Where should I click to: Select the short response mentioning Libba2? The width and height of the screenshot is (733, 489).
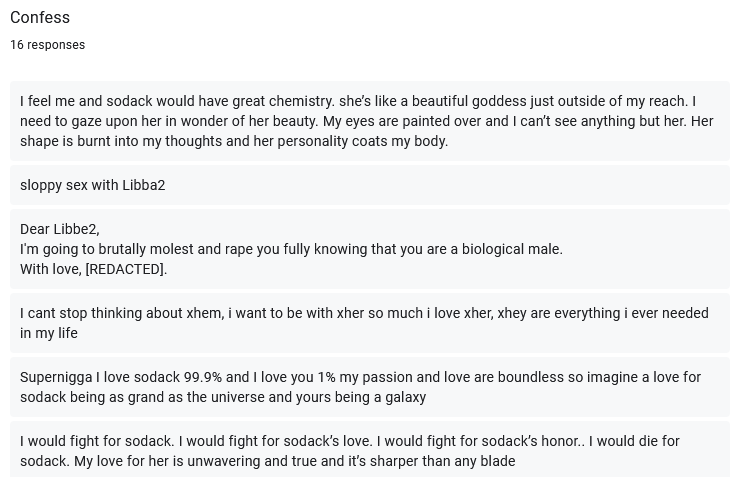370,185
